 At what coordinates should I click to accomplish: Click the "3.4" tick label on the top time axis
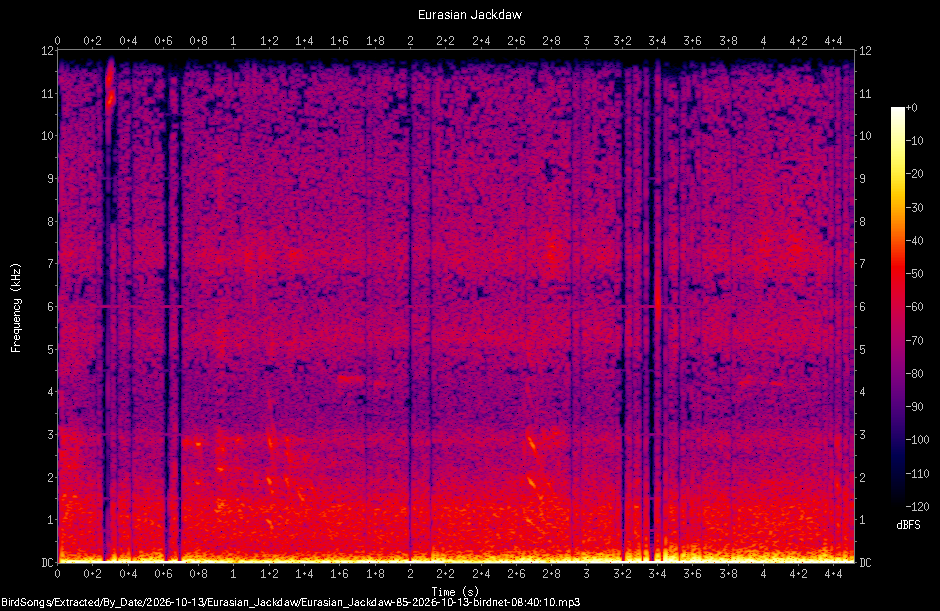657,41
